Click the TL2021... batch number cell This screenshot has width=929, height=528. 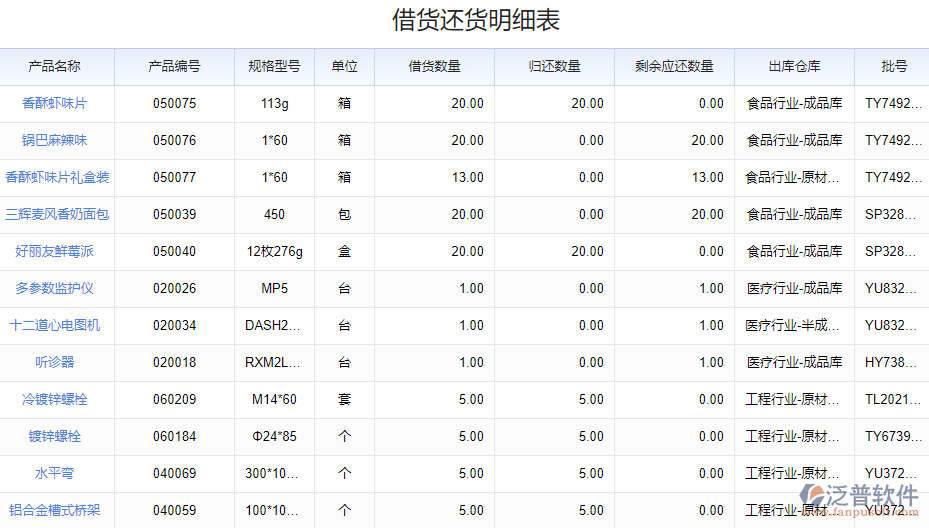click(892, 399)
